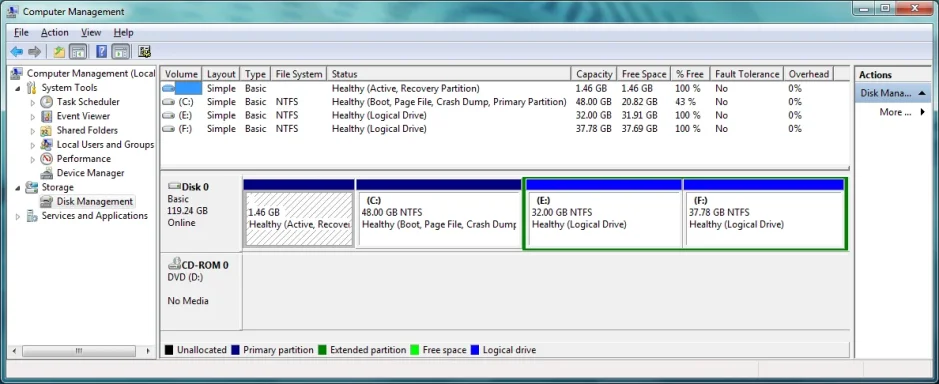Image resolution: width=939 pixels, height=384 pixels.
Task: Click the Back arrow toolbar icon
Action: pos(17,52)
